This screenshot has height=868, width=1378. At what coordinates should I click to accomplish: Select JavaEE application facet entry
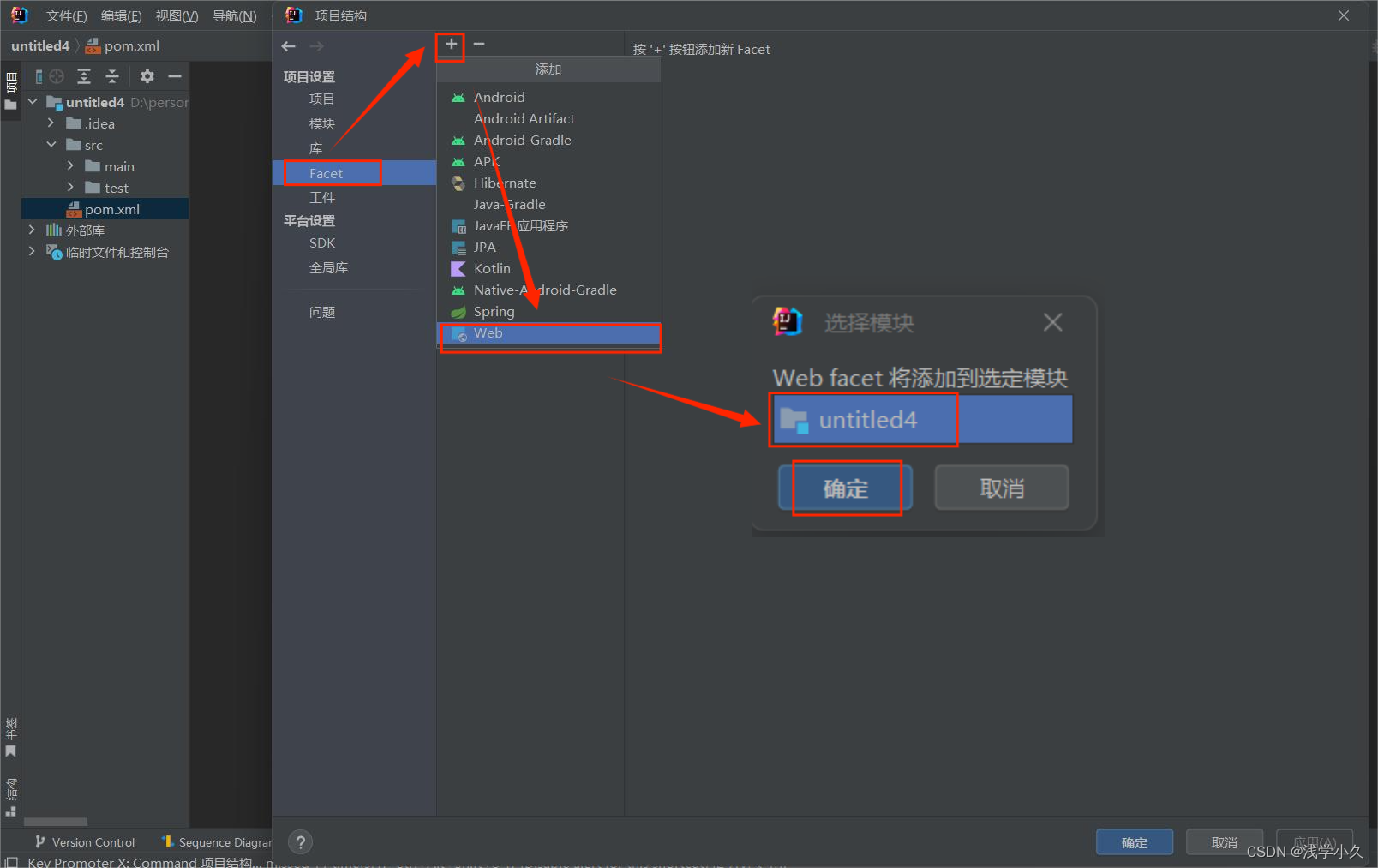click(548, 226)
